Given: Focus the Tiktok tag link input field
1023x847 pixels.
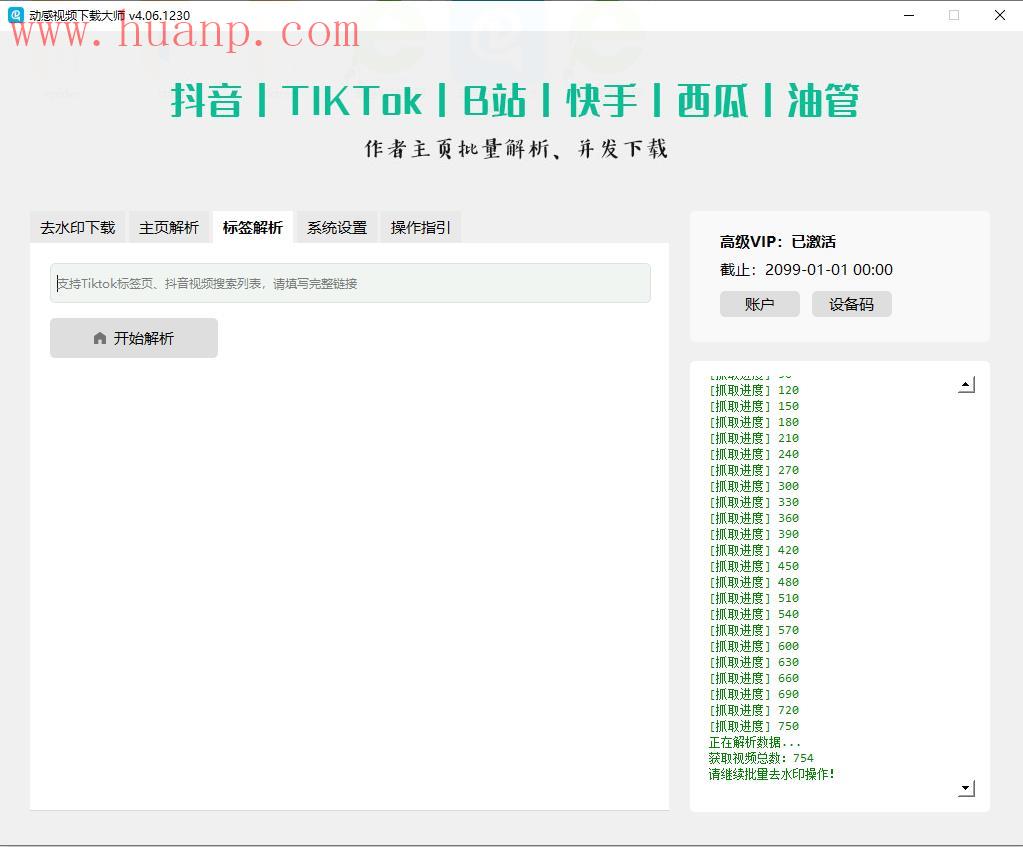Looking at the screenshot, I should (350, 283).
